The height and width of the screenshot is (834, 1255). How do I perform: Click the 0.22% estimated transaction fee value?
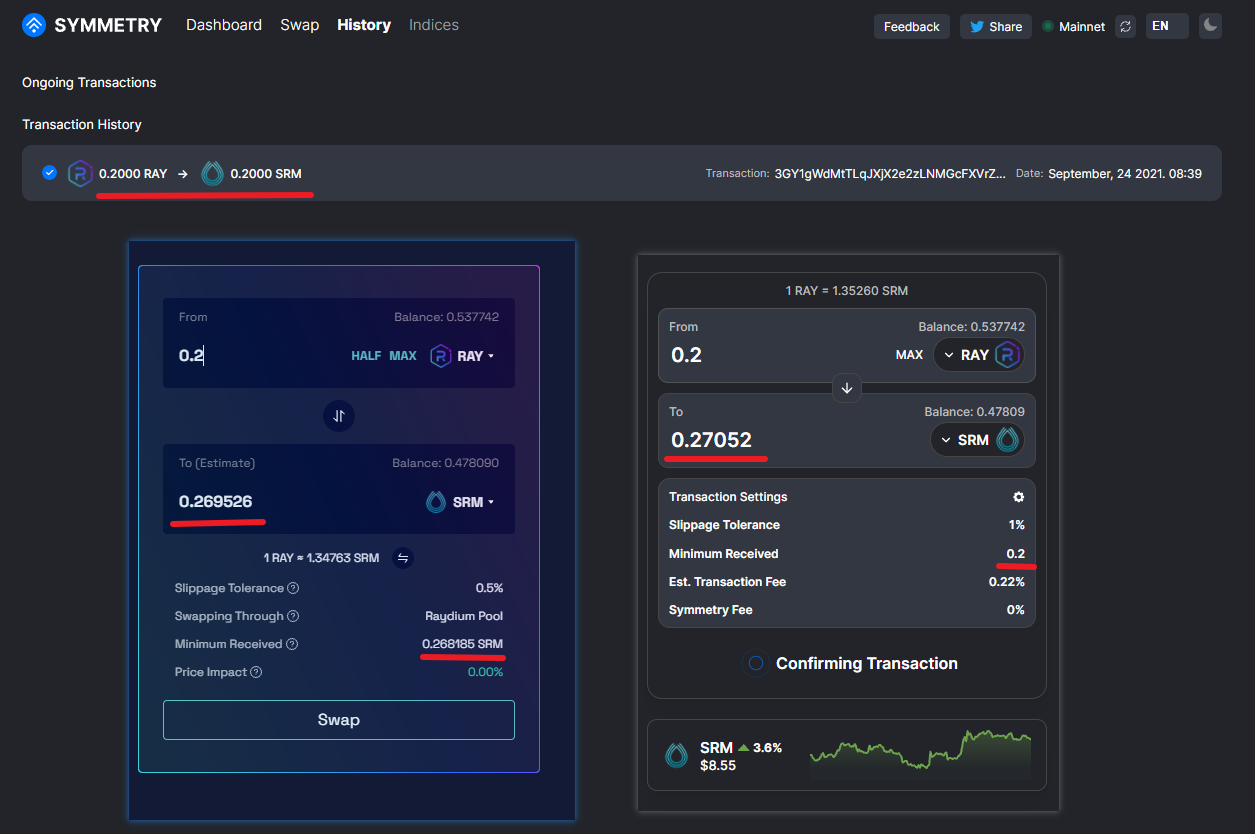(1007, 582)
